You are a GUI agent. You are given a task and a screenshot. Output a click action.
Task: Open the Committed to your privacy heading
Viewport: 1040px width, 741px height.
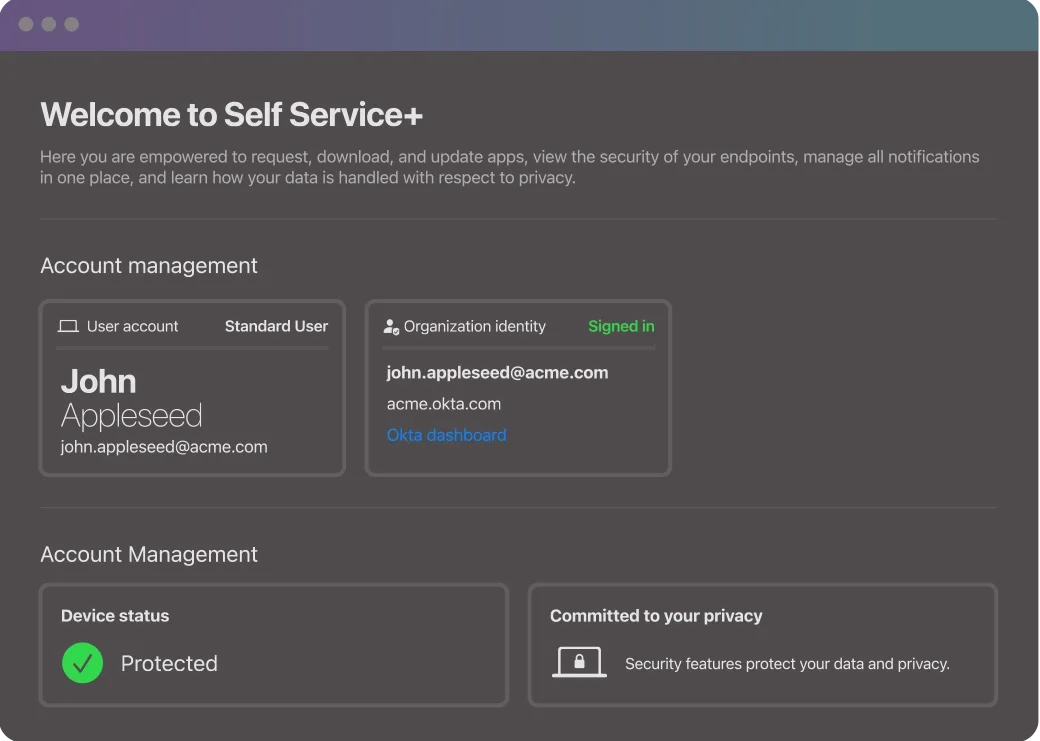[x=656, y=616]
